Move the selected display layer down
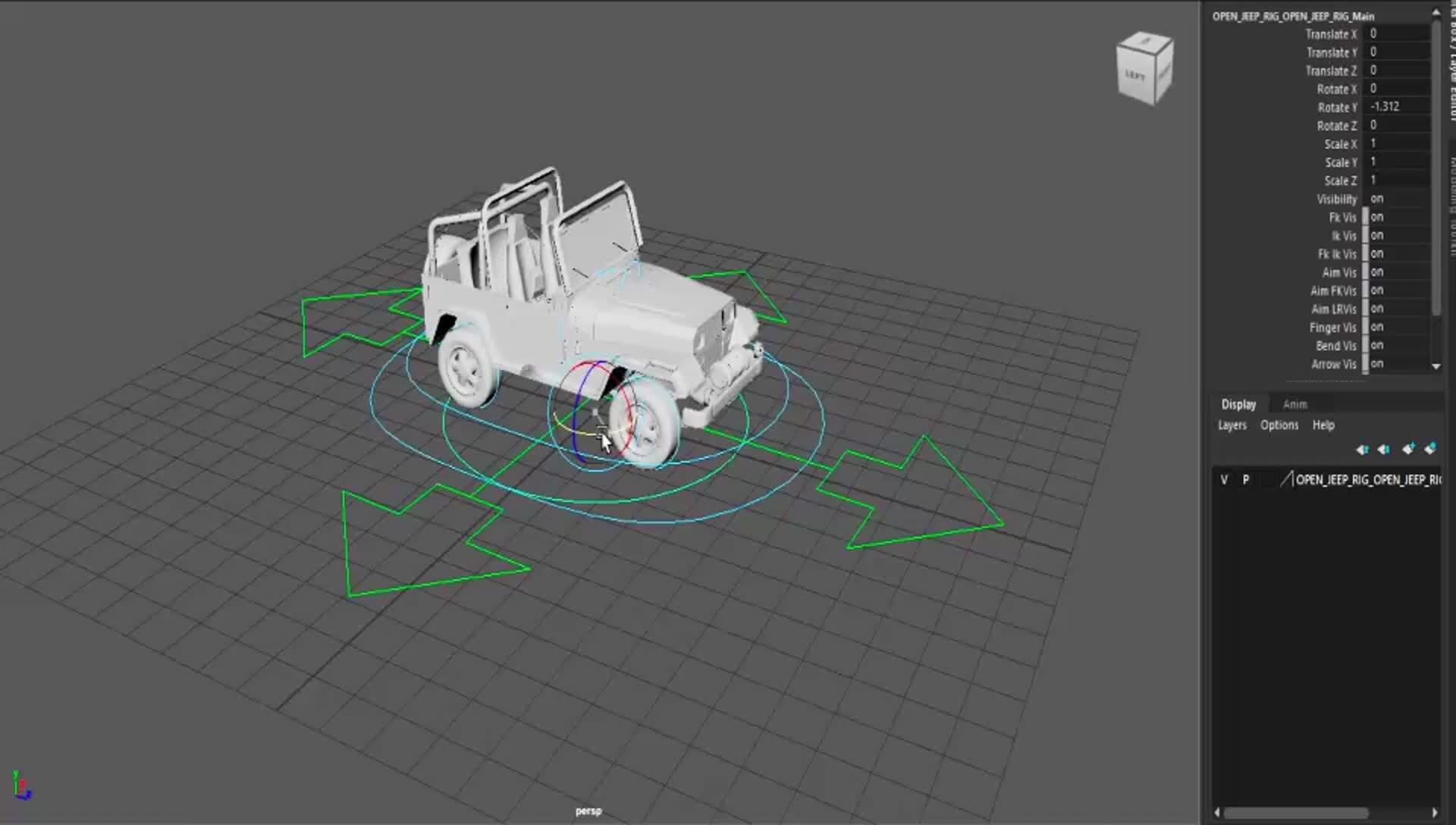Image resolution: width=1456 pixels, height=825 pixels. (x=1383, y=450)
